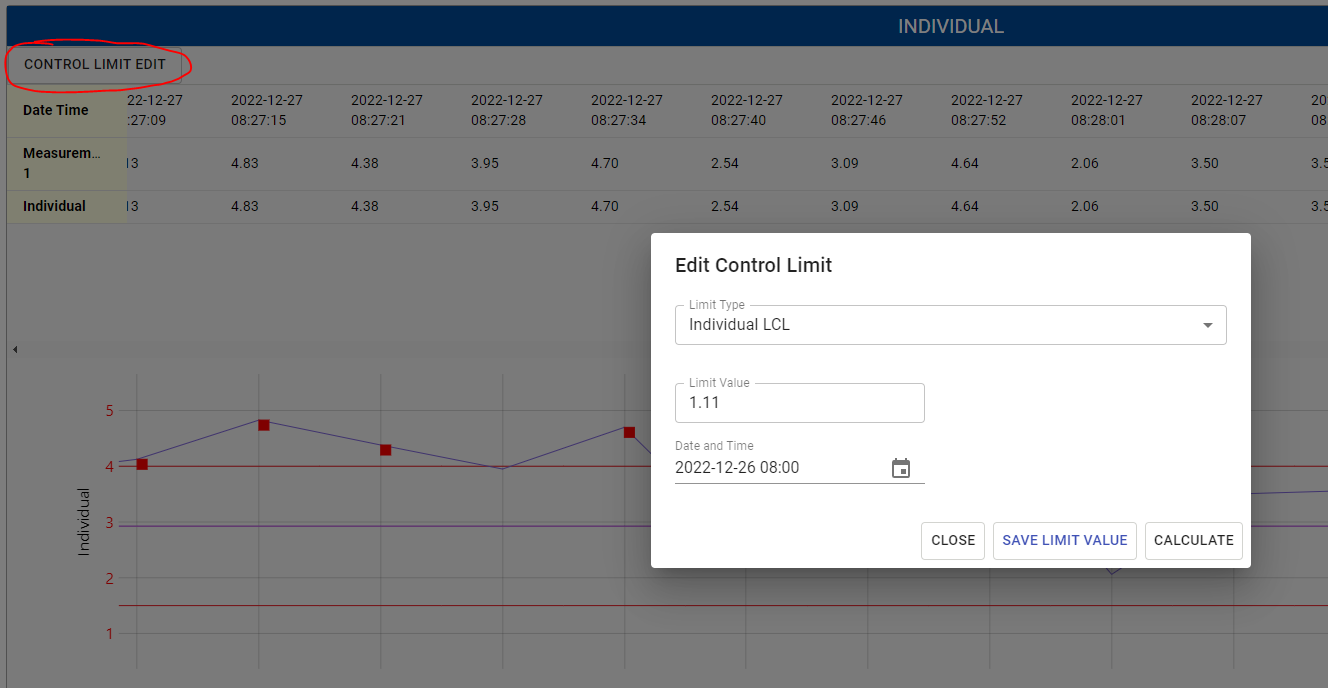Select the INDIVIDUAL header tab

pyautogui.click(x=950, y=26)
